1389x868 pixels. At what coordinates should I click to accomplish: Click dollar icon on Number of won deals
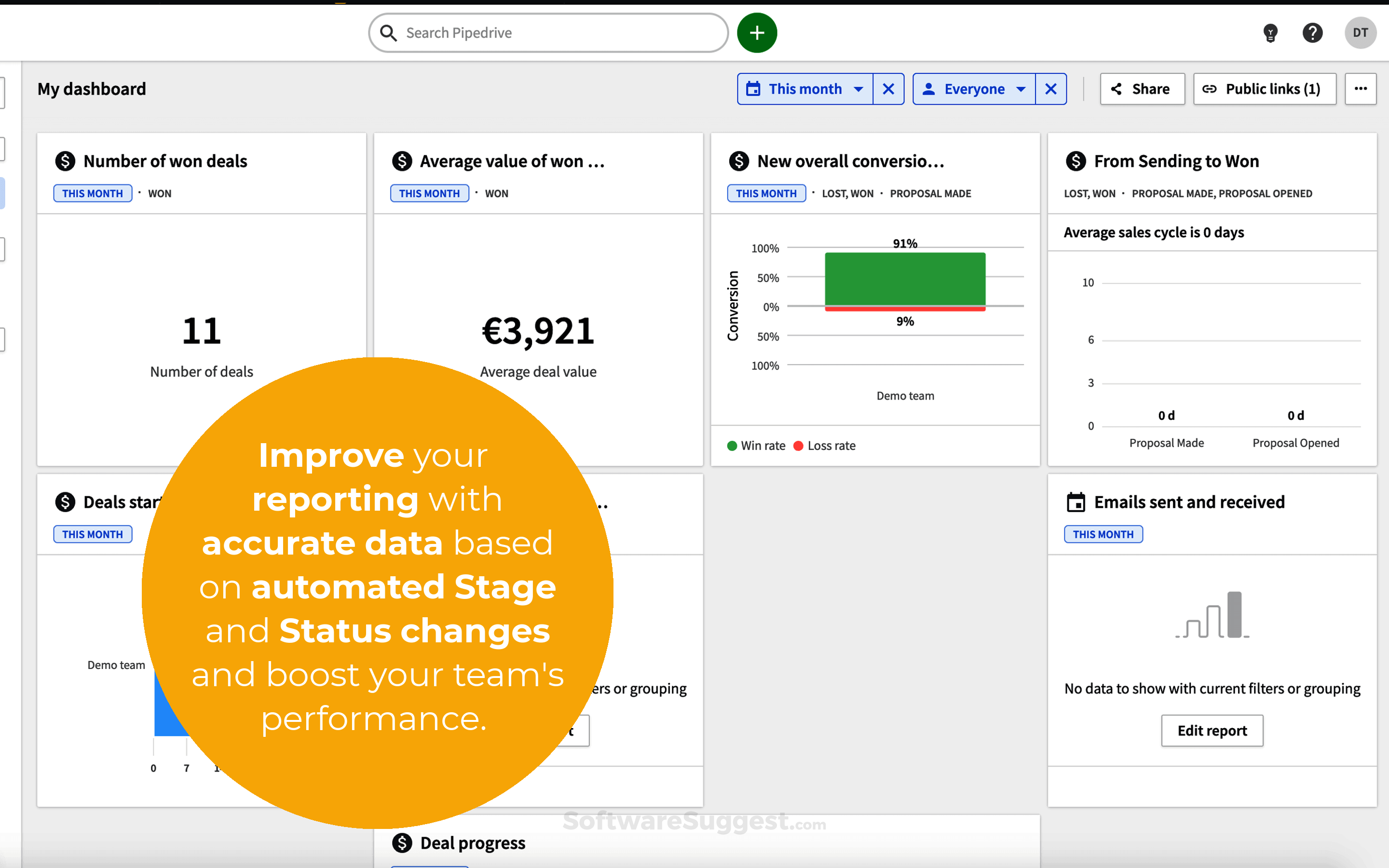pyautogui.click(x=65, y=162)
